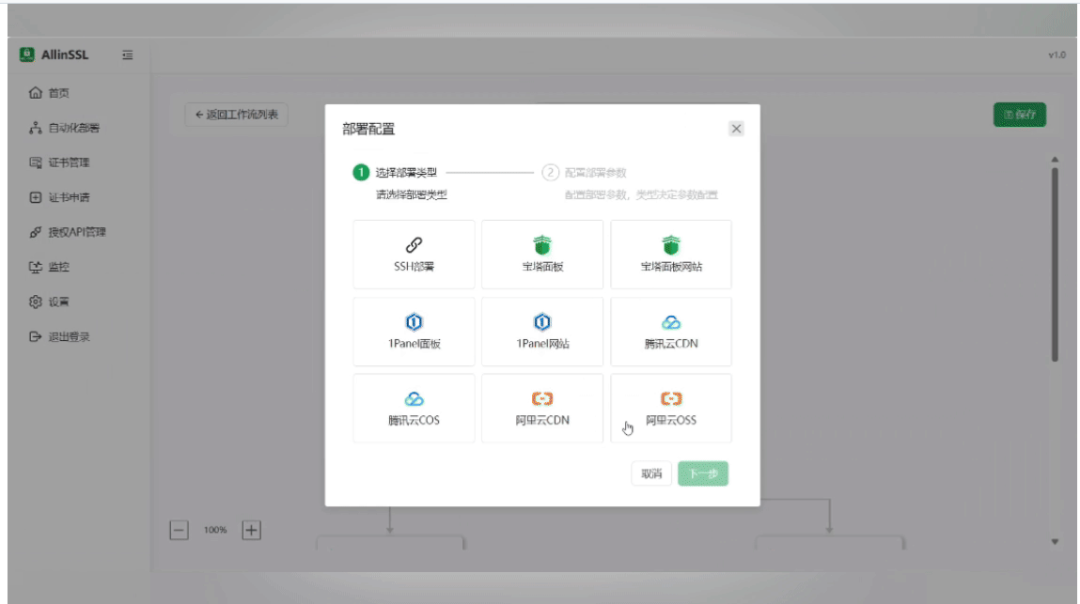The width and height of the screenshot is (1080, 604).
Task: Click the 100% zoom level text
Action: tap(215, 530)
